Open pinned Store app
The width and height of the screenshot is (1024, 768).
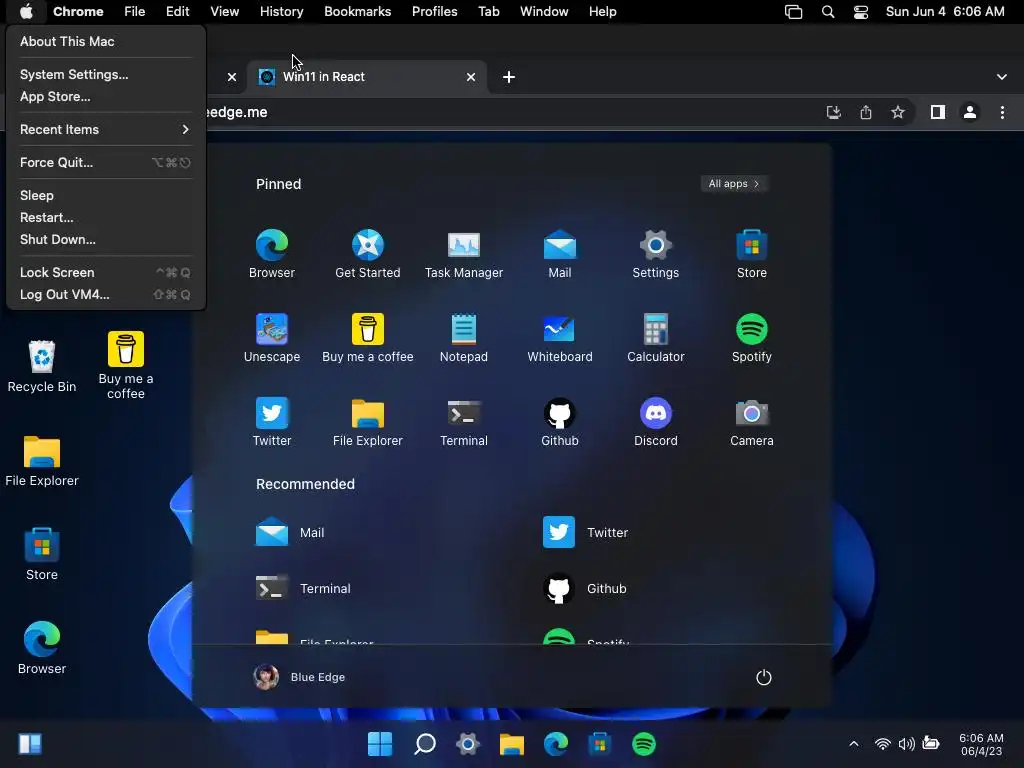point(752,254)
